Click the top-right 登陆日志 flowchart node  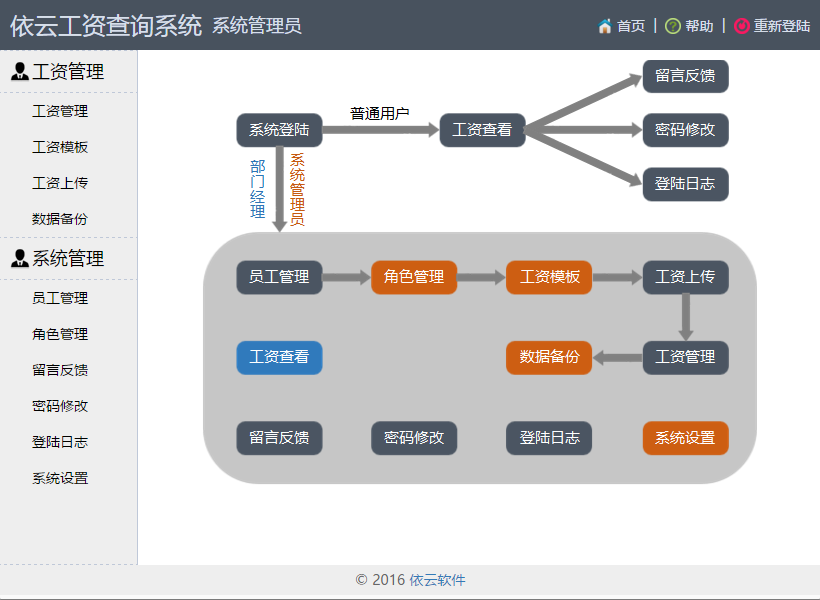(x=685, y=184)
